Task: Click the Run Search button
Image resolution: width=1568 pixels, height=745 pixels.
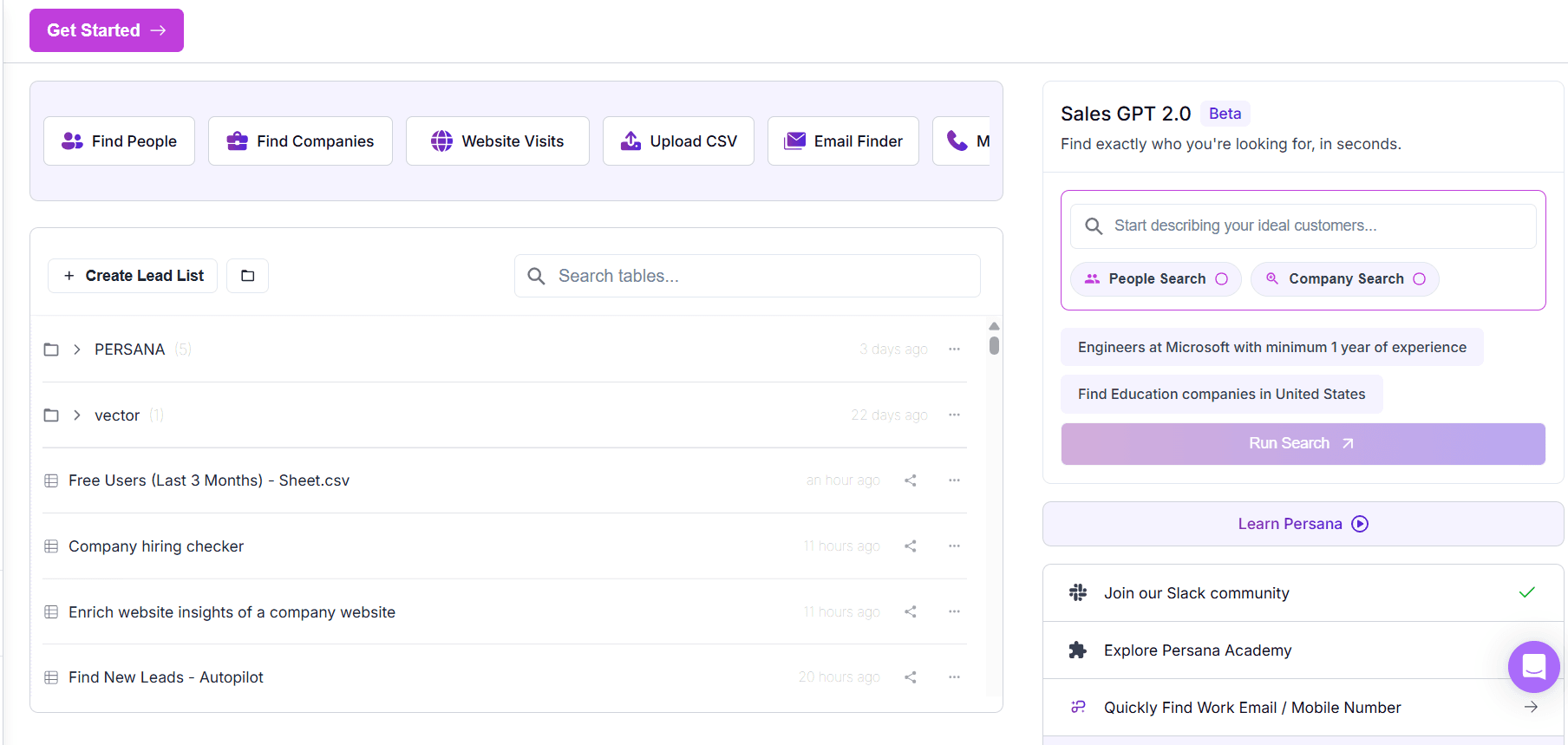Action: point(1303,444)
